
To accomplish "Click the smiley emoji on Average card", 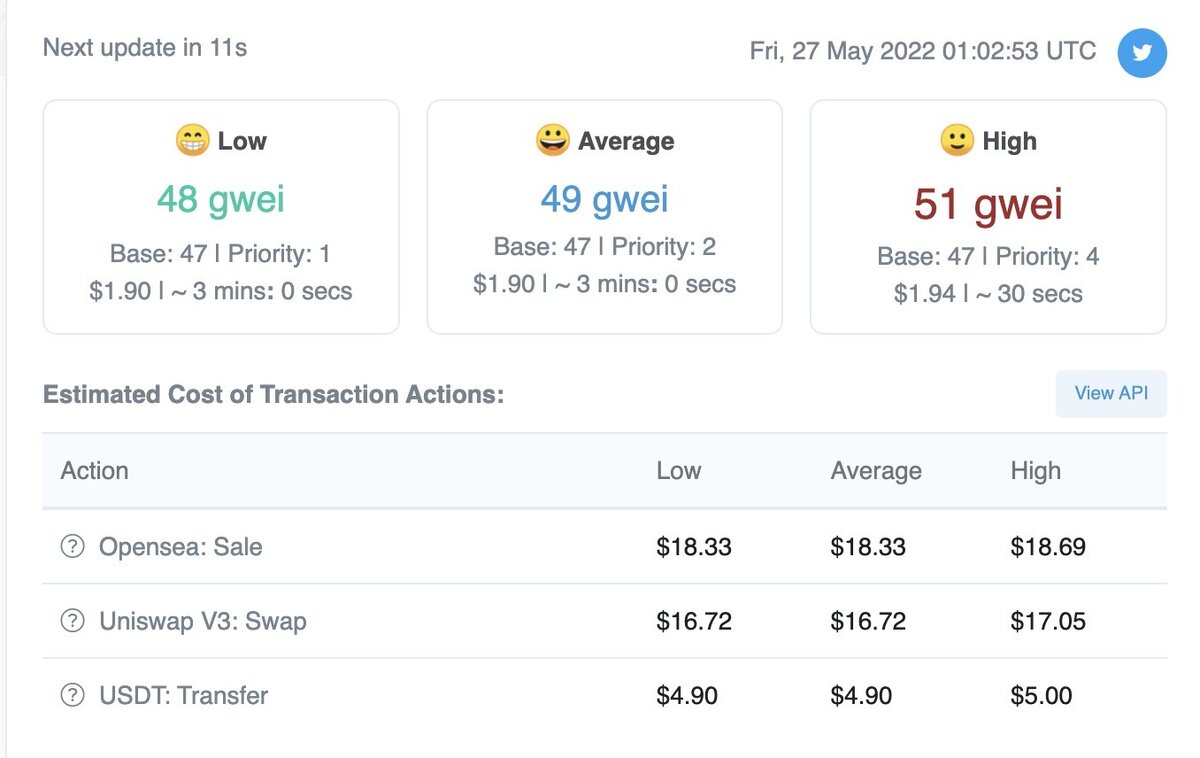I will (x=552, y=141).
